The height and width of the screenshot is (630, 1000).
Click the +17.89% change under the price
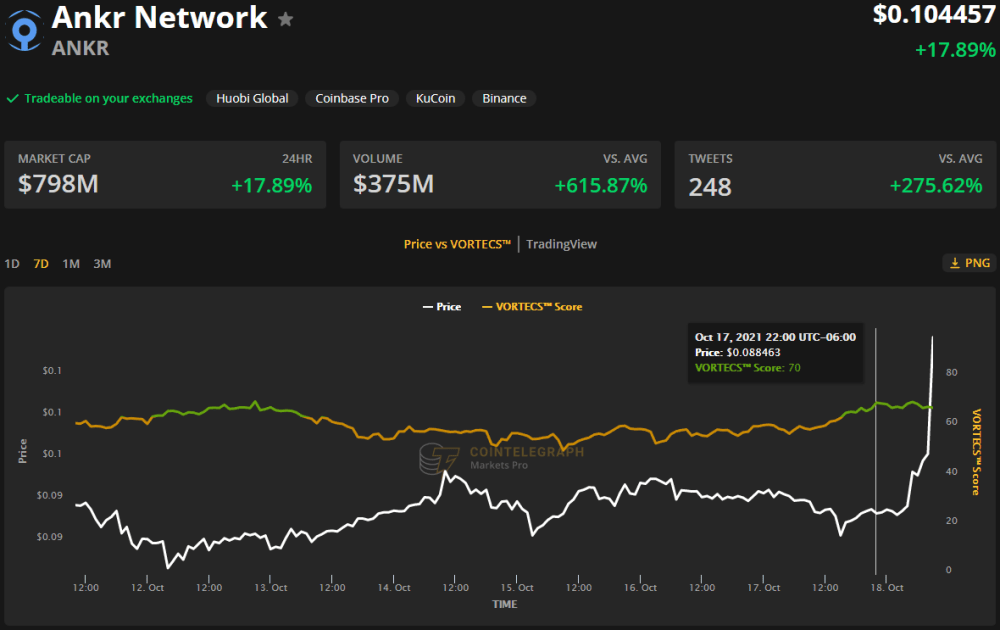coord(955,50)
